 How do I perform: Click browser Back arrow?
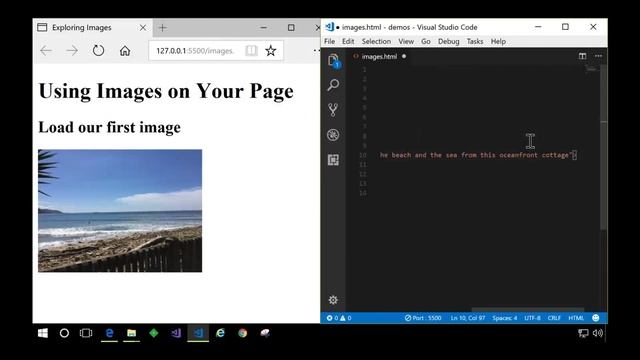46,51
